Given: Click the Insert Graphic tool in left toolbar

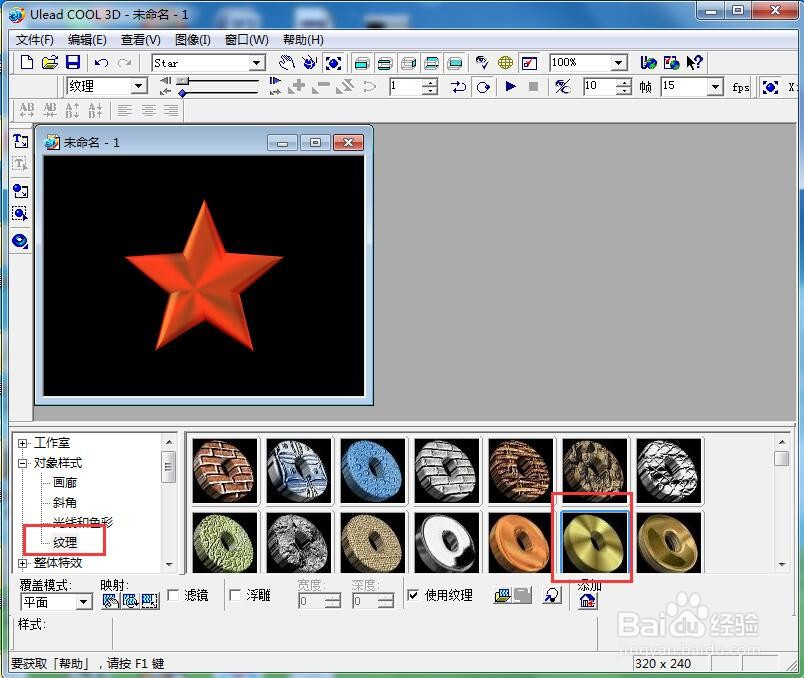Looking at the screenshot, I should tap(21, 191).
